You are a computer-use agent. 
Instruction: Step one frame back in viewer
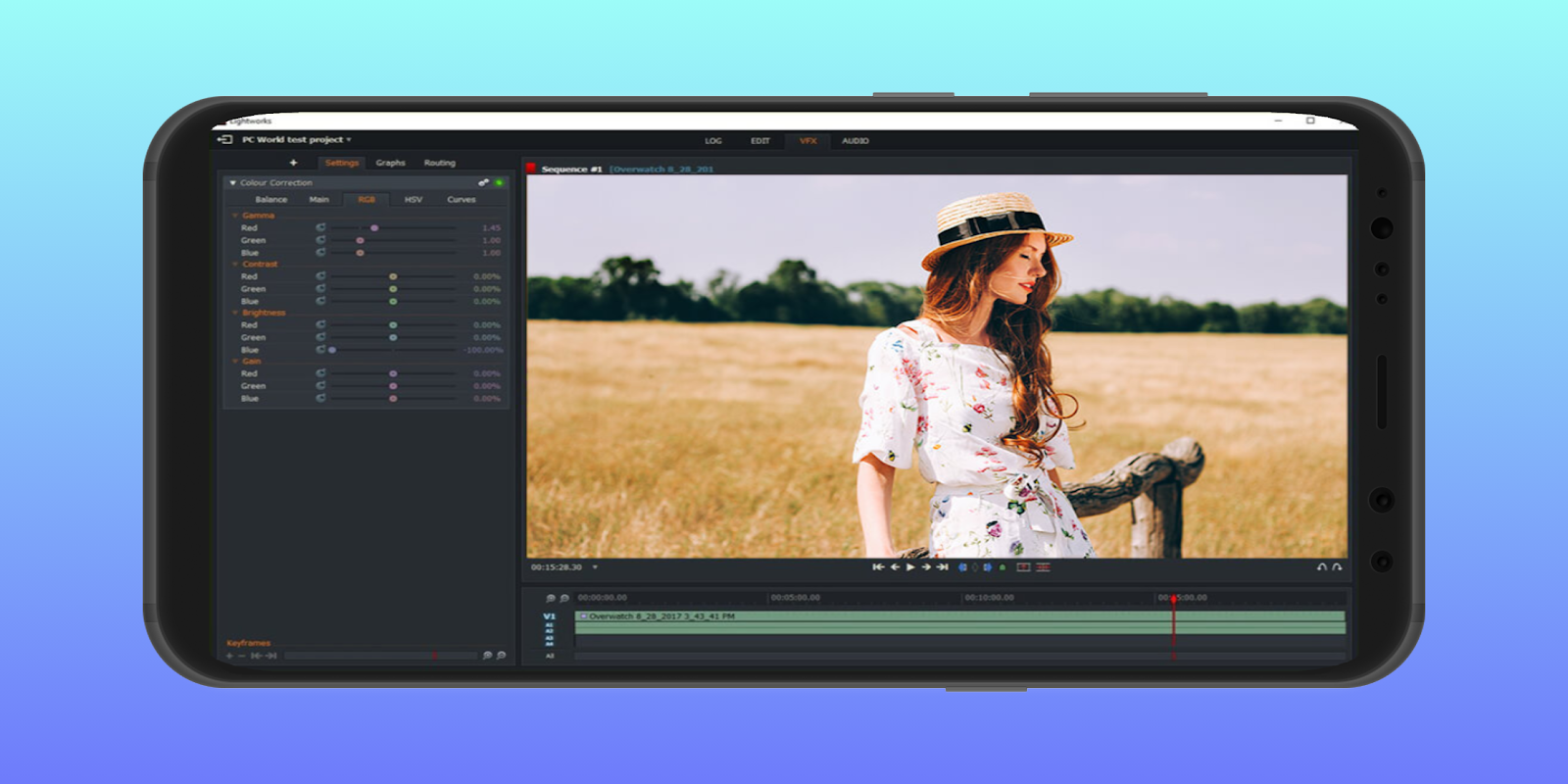pos(894,567)
